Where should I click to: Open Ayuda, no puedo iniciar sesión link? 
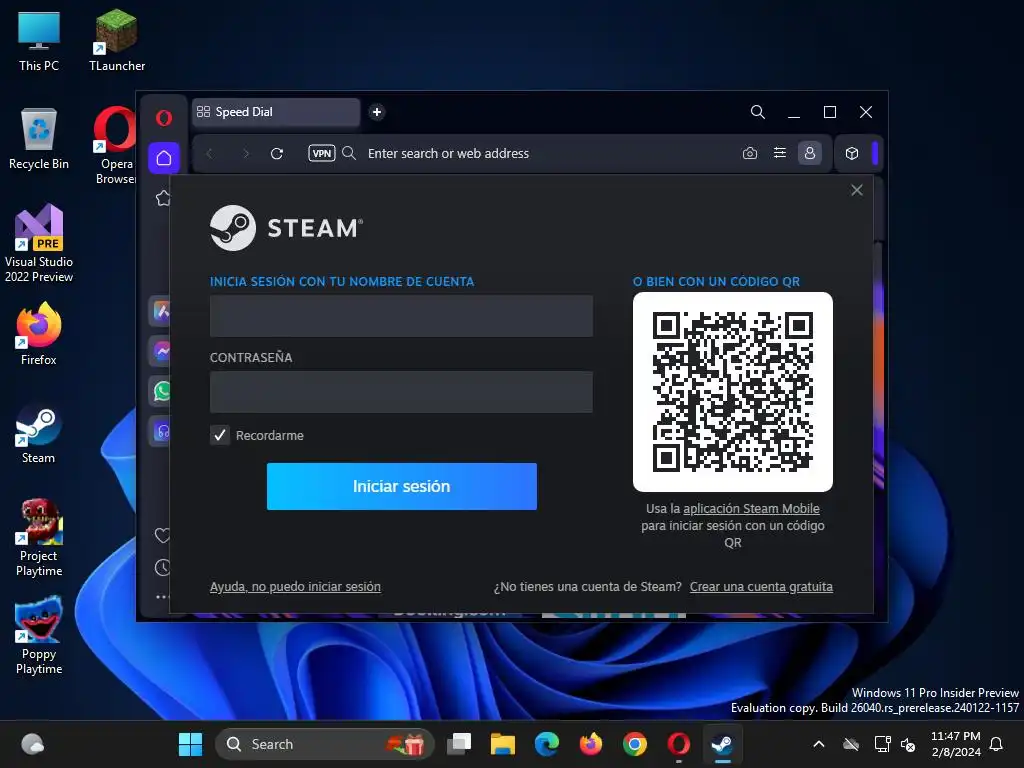[295, 586]
